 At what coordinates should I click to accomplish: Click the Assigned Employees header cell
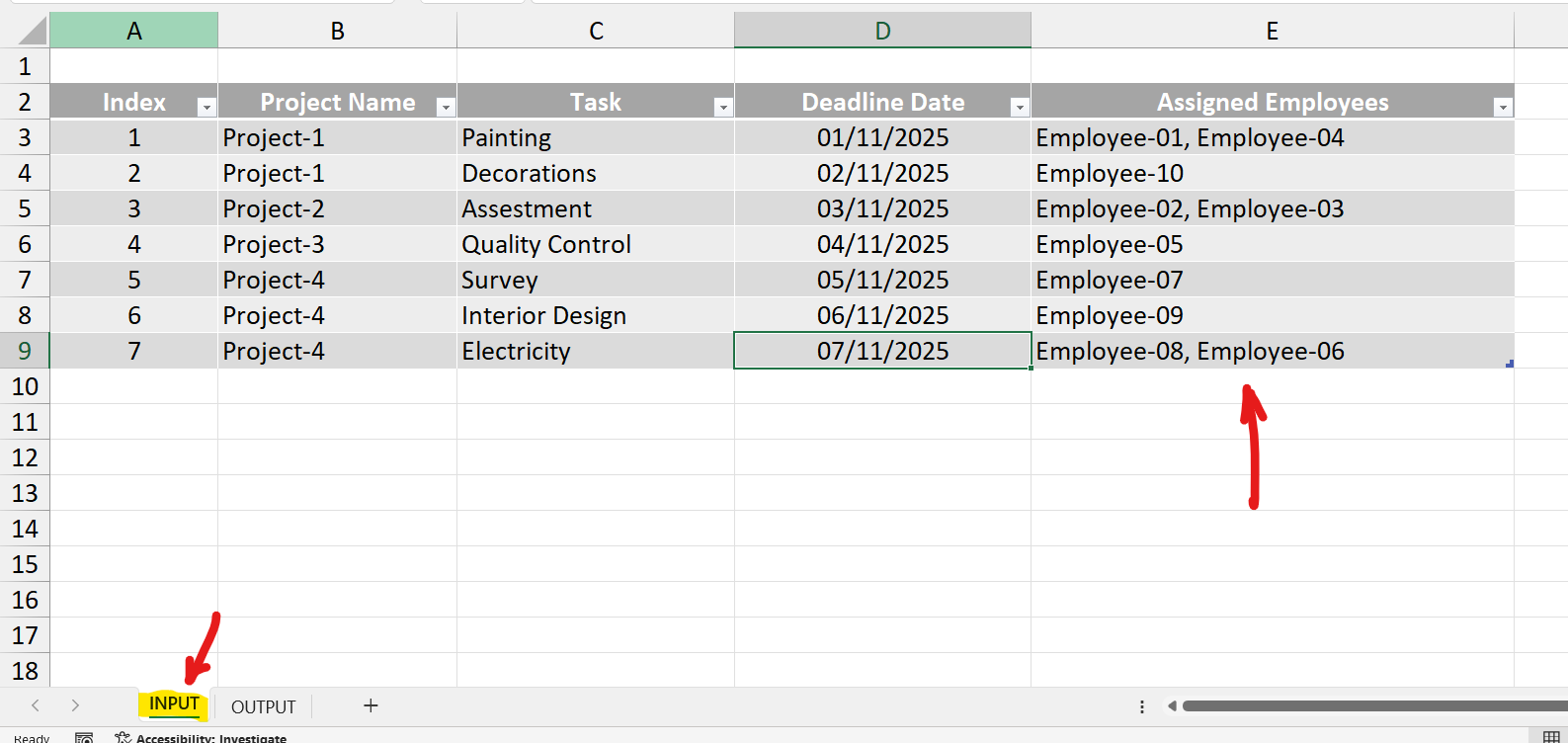[x=1273, y=102]
